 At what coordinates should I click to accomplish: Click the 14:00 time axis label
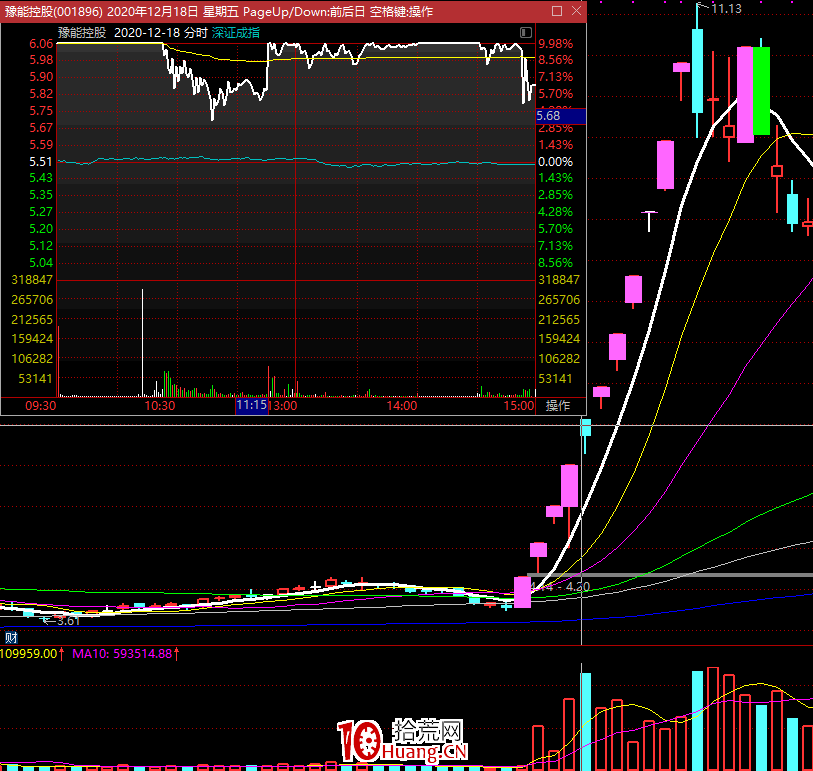pyautogui.click(x=402, y=405)
